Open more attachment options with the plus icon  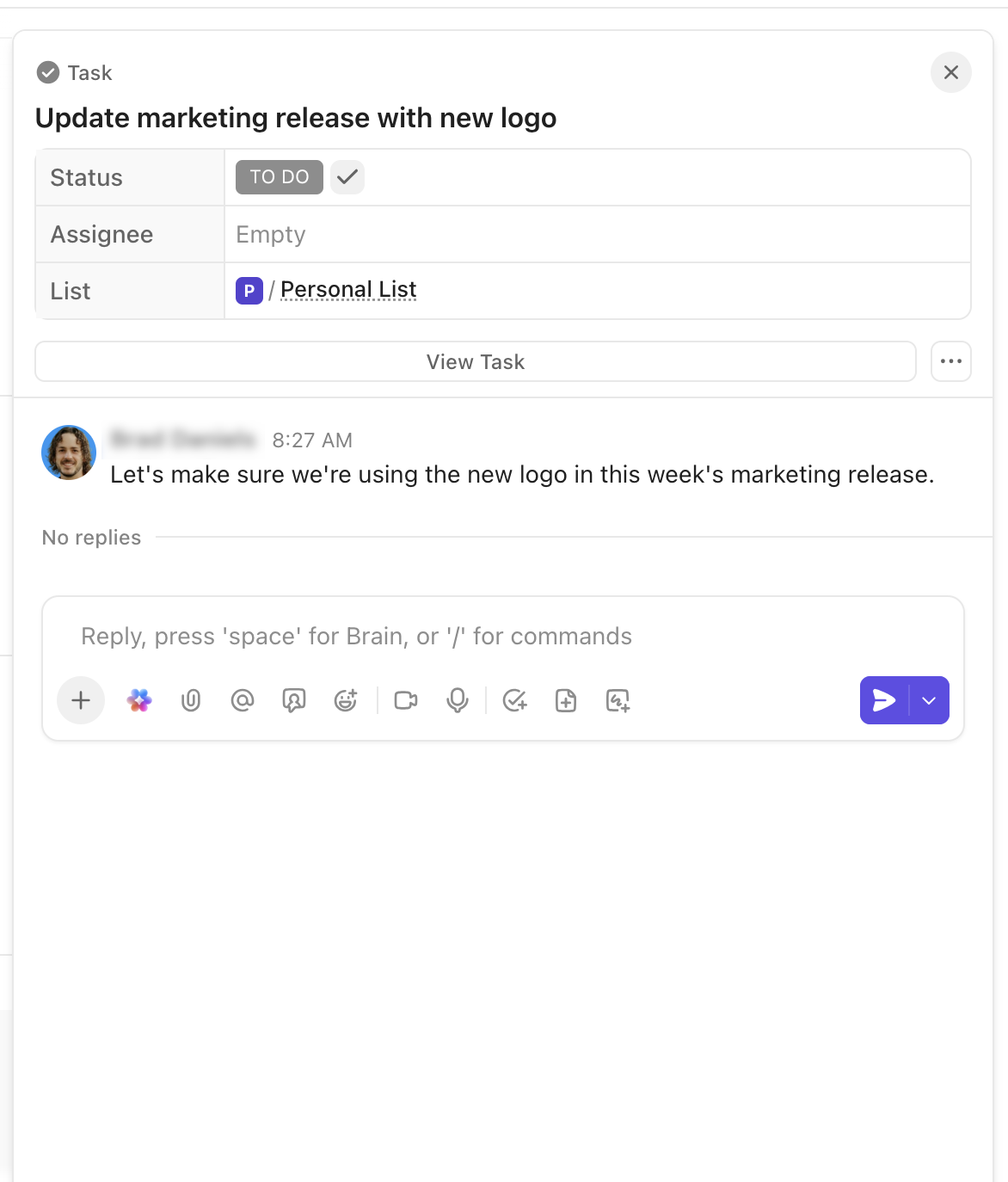(x=80, y=700)
